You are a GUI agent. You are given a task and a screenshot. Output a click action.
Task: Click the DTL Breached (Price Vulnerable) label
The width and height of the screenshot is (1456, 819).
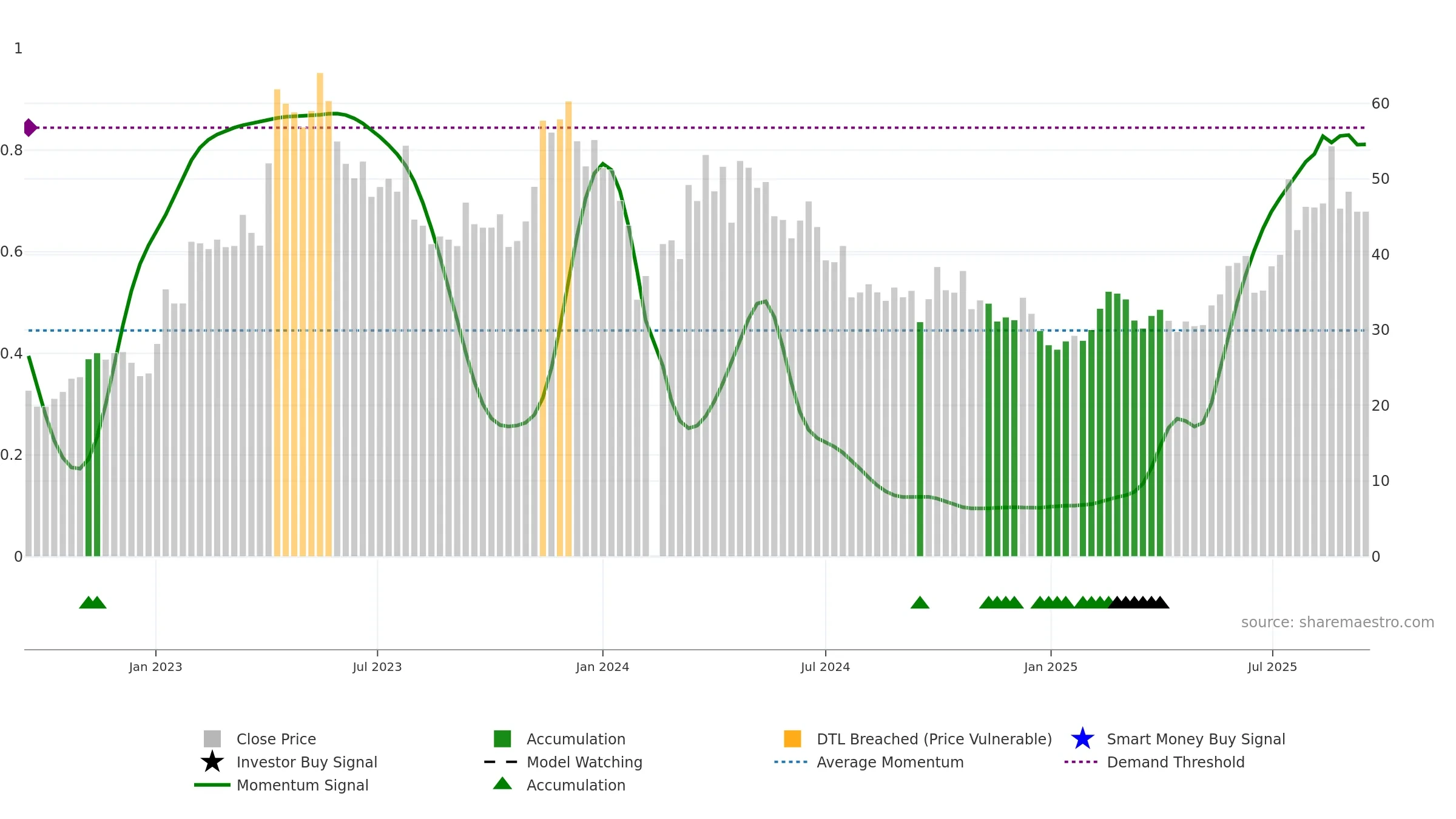click(x=934, y=739)
